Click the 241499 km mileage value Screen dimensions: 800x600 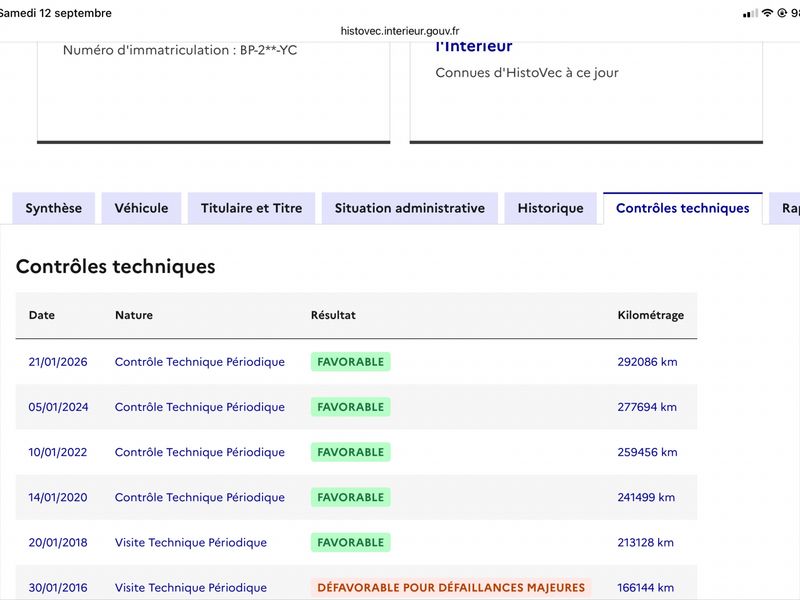646,497
